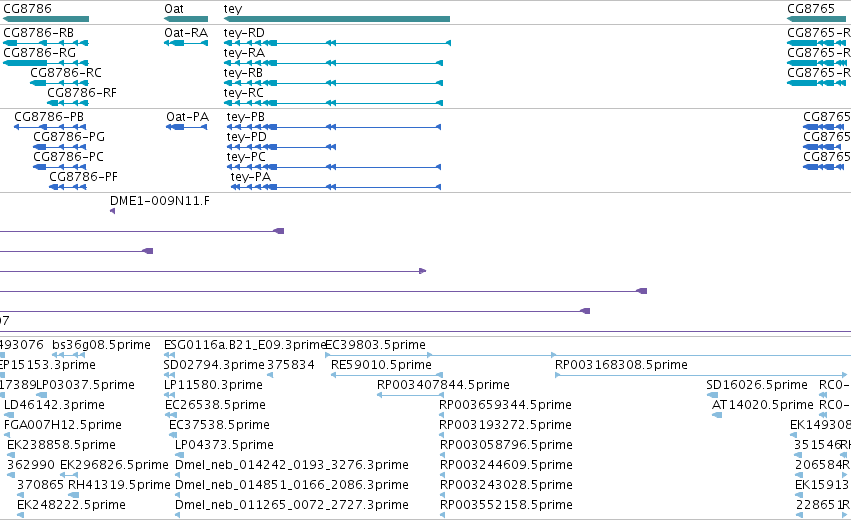The height and width of the screenshot is (520, 851).
Task: Click the Dmel_neb_014242_0193_3276.3prime label
Action: 292,465
